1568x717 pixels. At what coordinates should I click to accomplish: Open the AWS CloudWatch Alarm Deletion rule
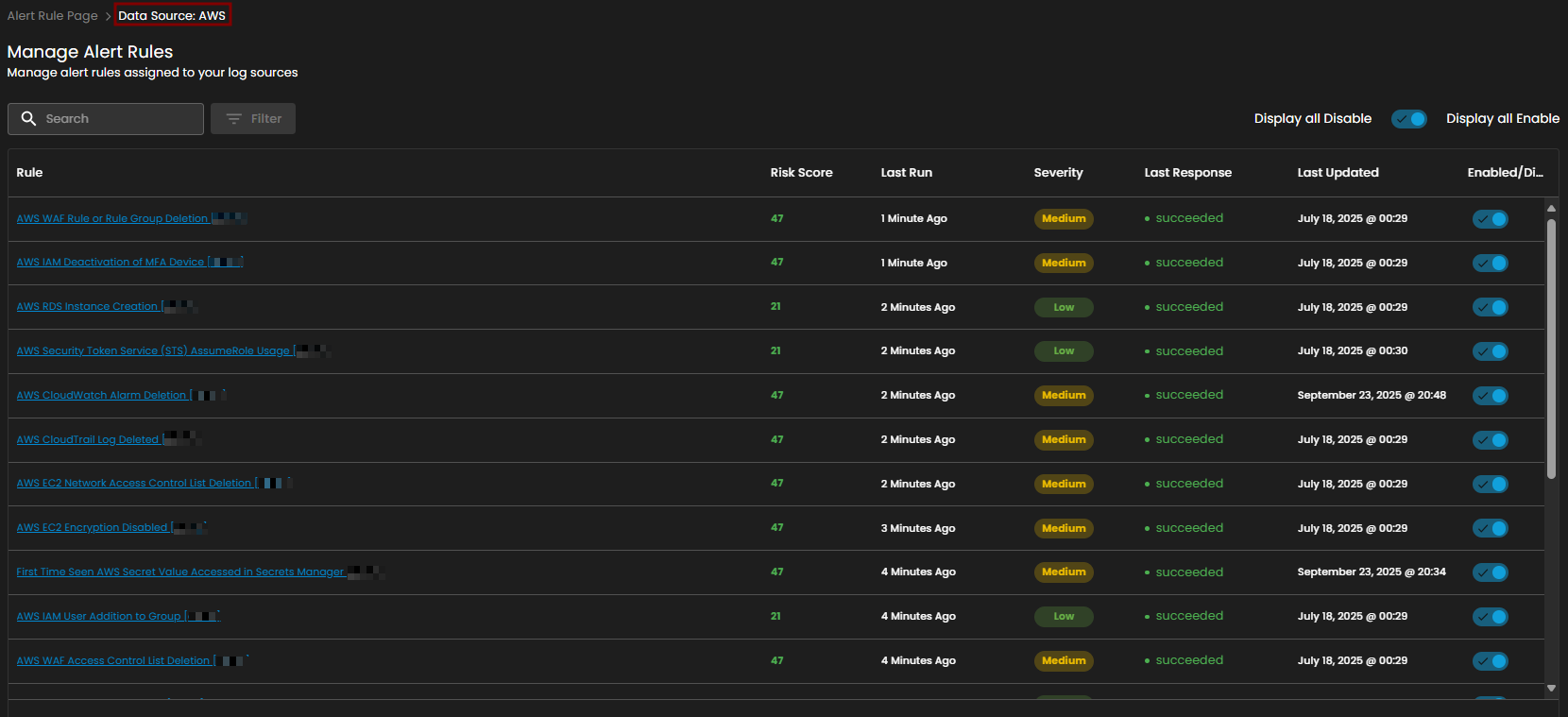pos(101,396)
